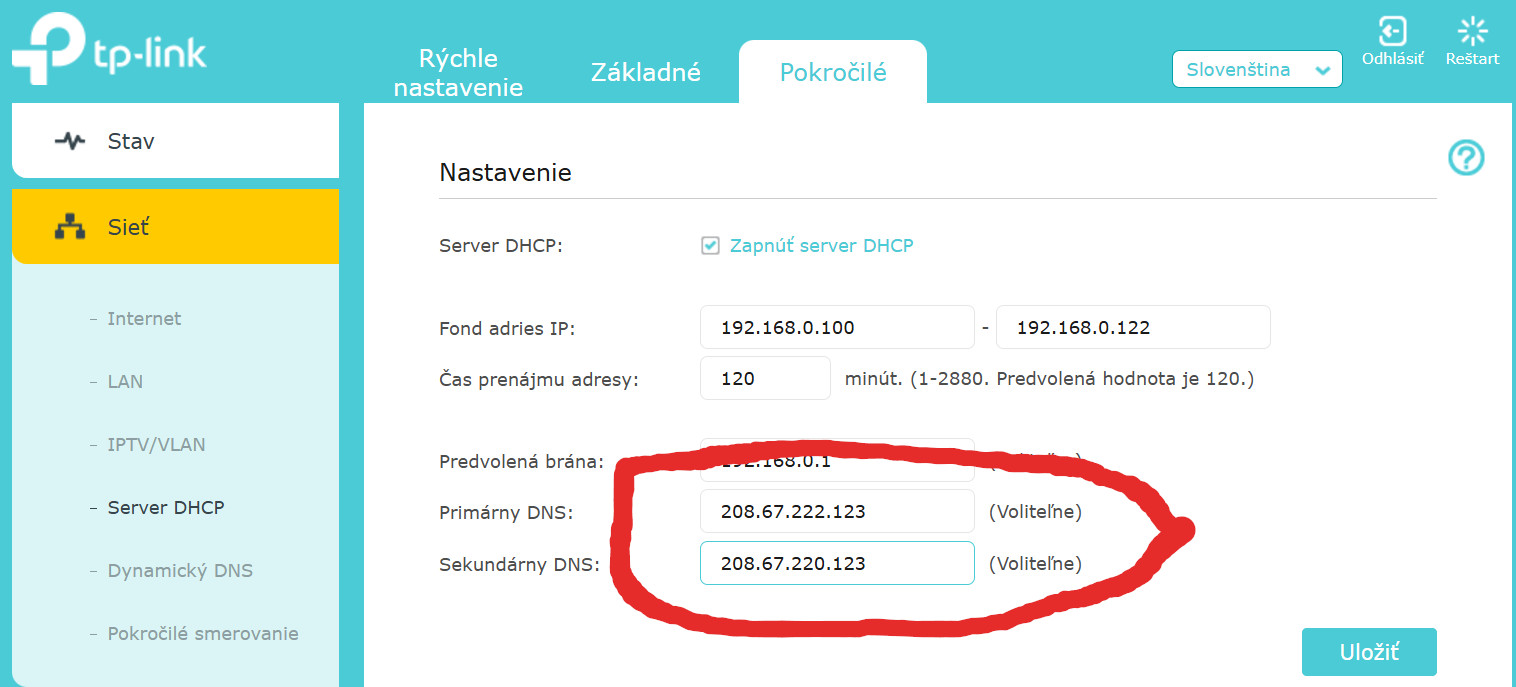Click the language dropdown chevron arrow
1516x687 pixels.
pos(1323,71)
